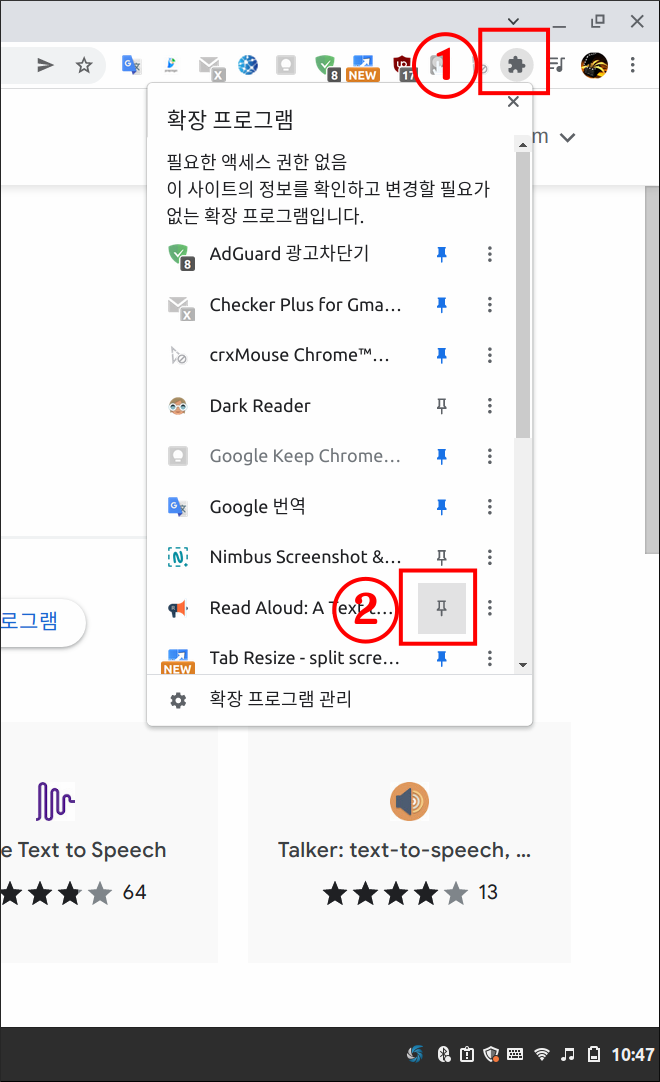This screenshot has width=660, height=1082.
Task: Unpin Google Keep Chrome extension
Action: coord(442,456)
